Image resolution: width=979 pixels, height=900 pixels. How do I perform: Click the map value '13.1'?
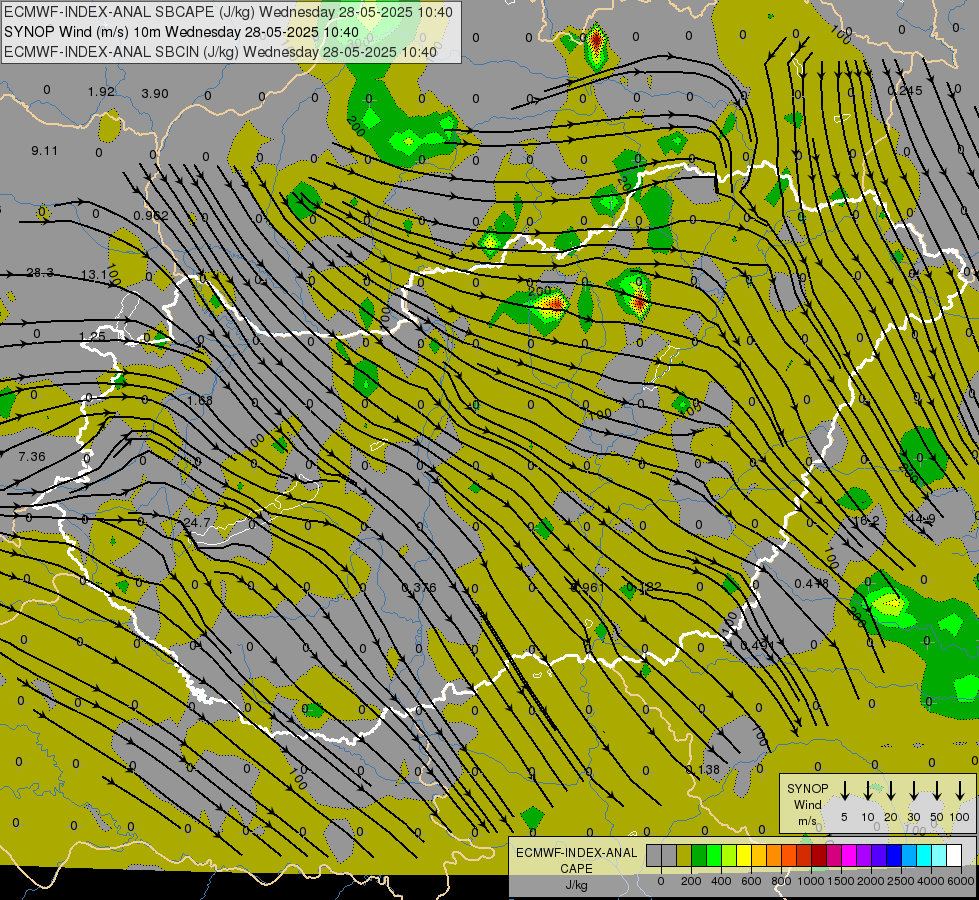tap(94, 274)
